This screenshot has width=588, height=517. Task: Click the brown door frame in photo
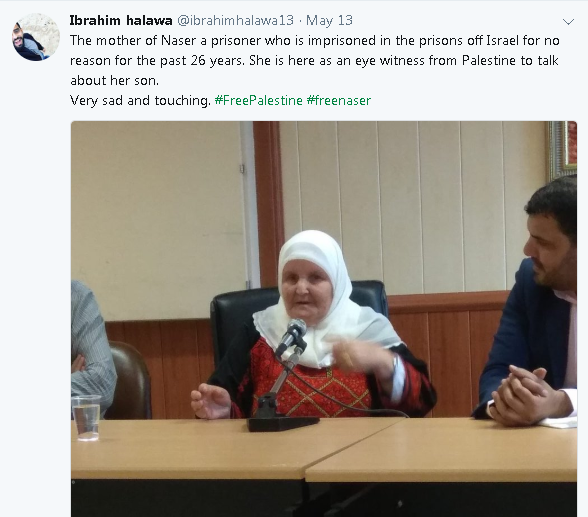[267, 202]
